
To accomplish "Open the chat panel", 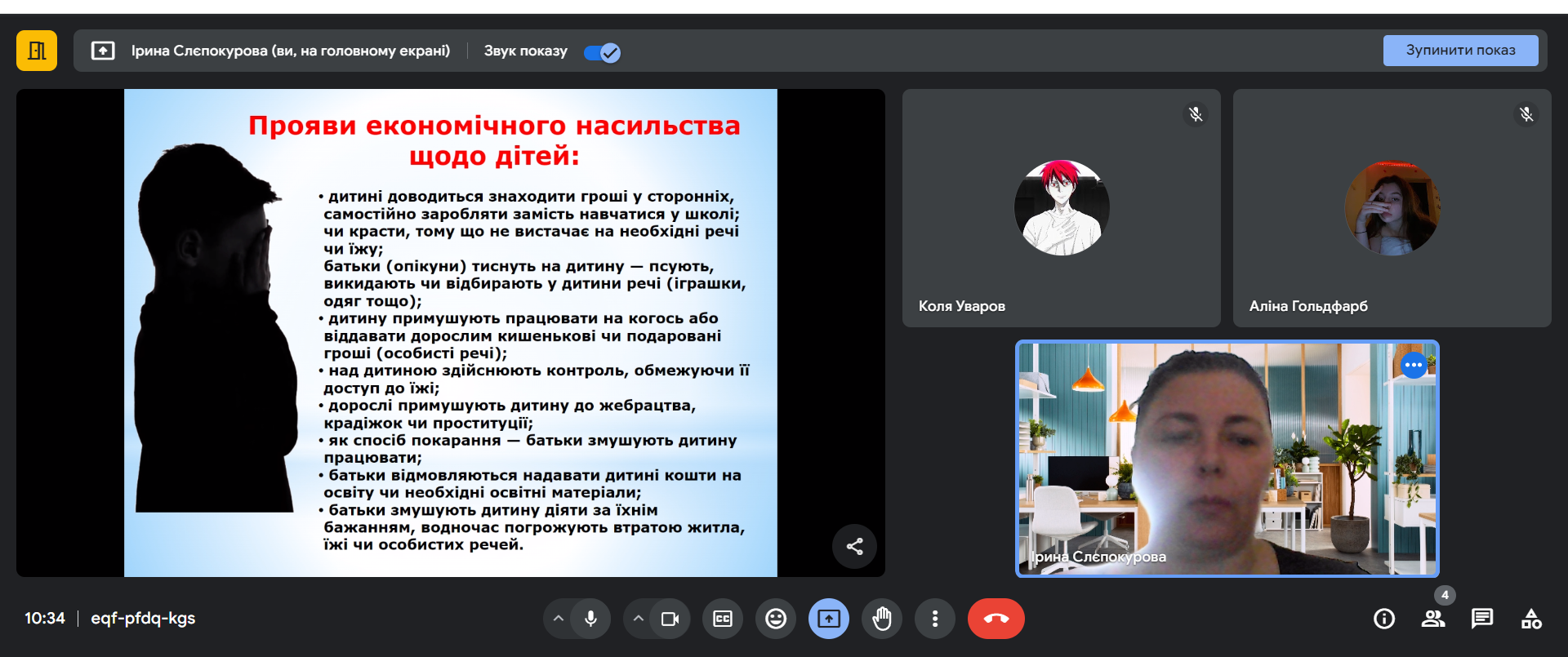I will pos(1482,619).
